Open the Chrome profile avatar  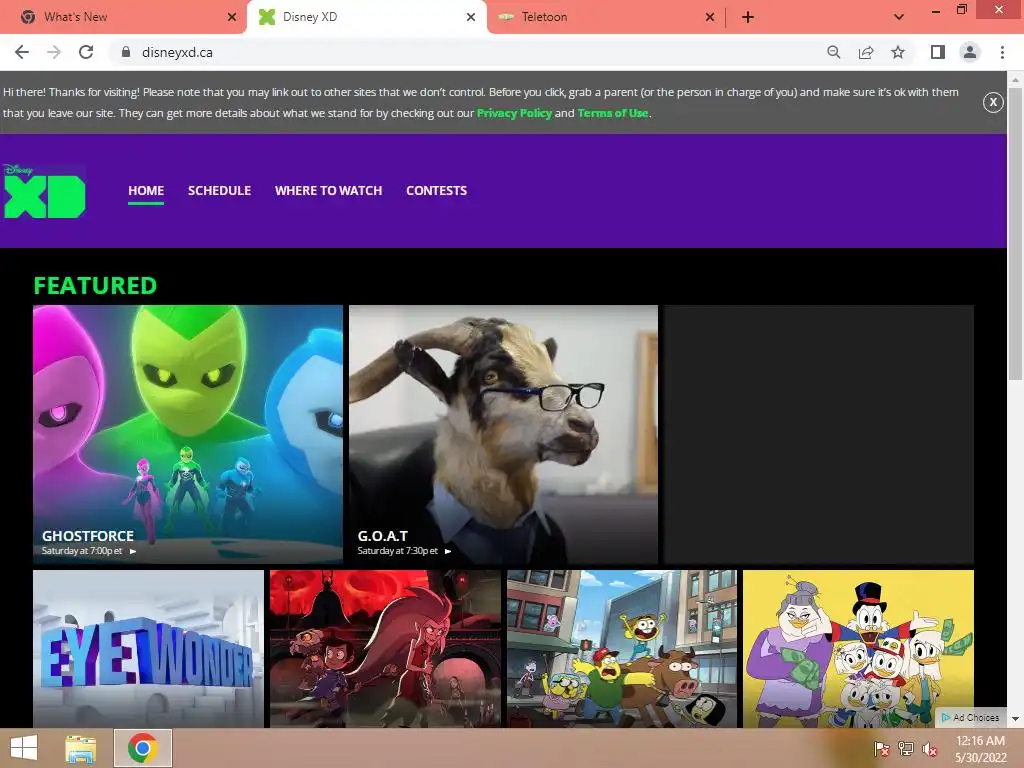click(x=970, y=52)
